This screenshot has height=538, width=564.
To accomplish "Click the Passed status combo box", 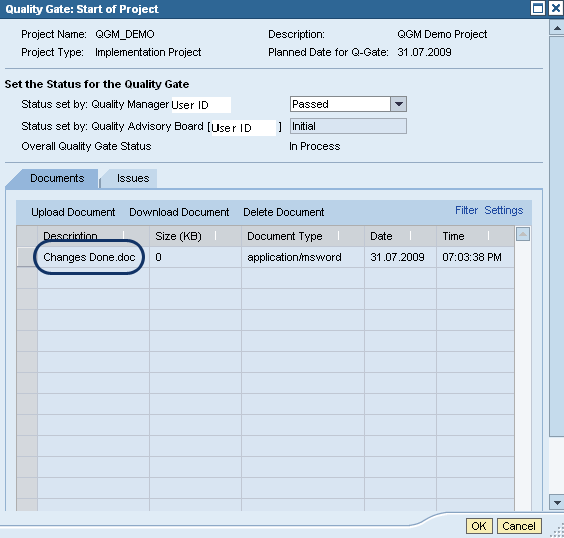I will [x=348, y=104].
